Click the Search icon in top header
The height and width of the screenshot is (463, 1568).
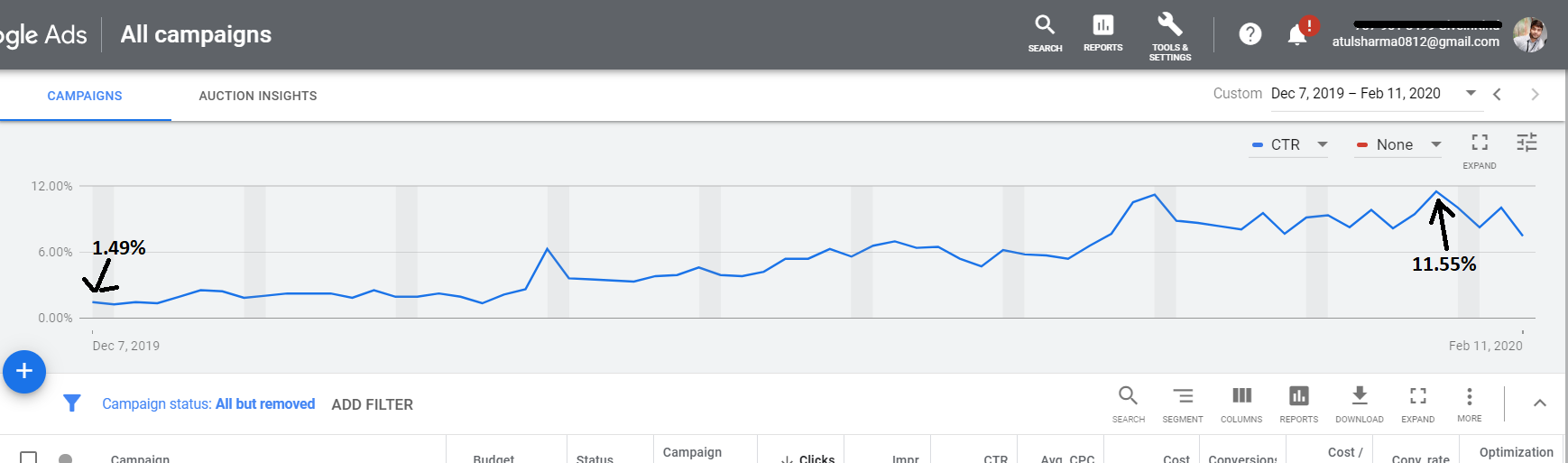coord(1045,32)
